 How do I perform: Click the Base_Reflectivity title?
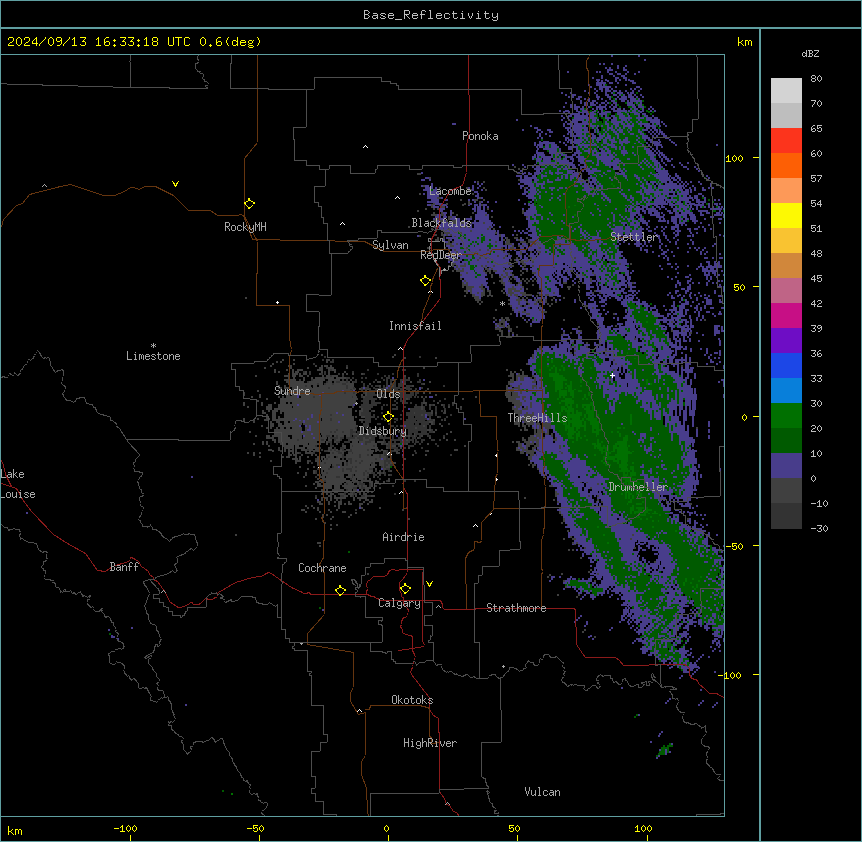click(431, 15)
